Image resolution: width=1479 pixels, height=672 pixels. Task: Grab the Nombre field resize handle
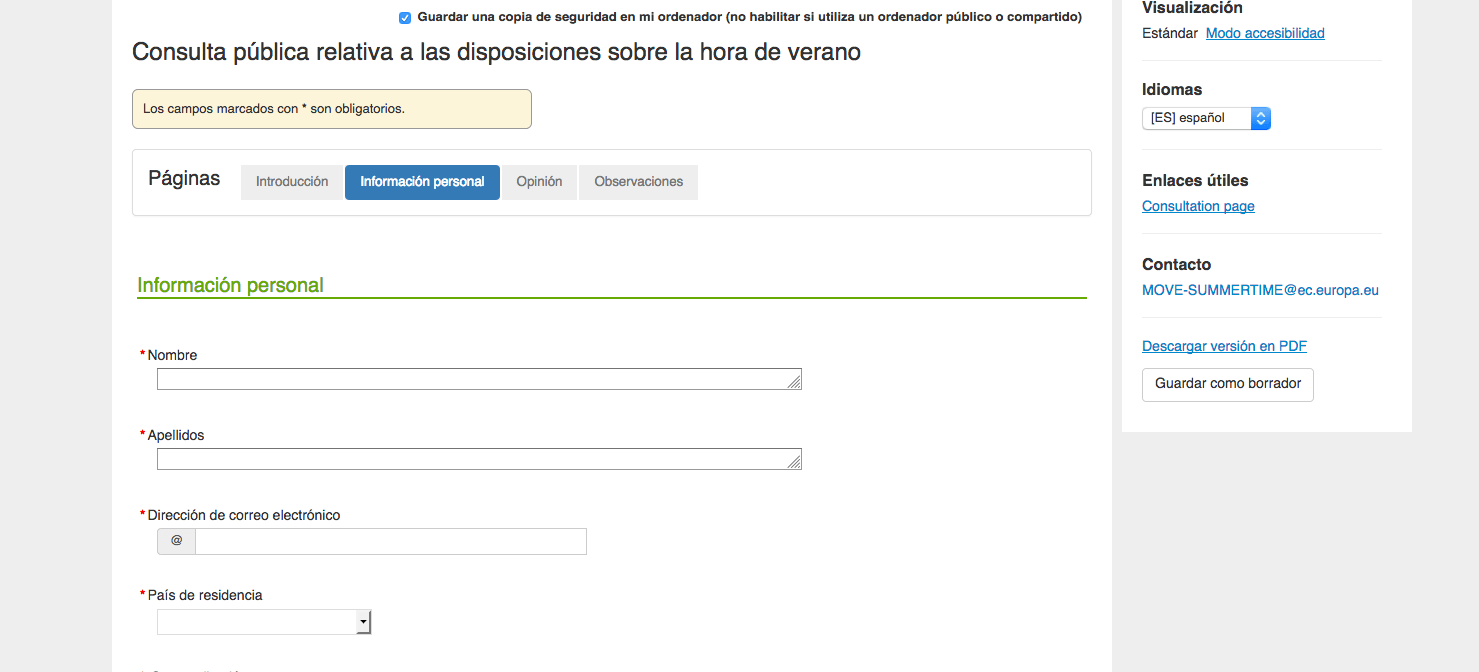coord(794,382)
